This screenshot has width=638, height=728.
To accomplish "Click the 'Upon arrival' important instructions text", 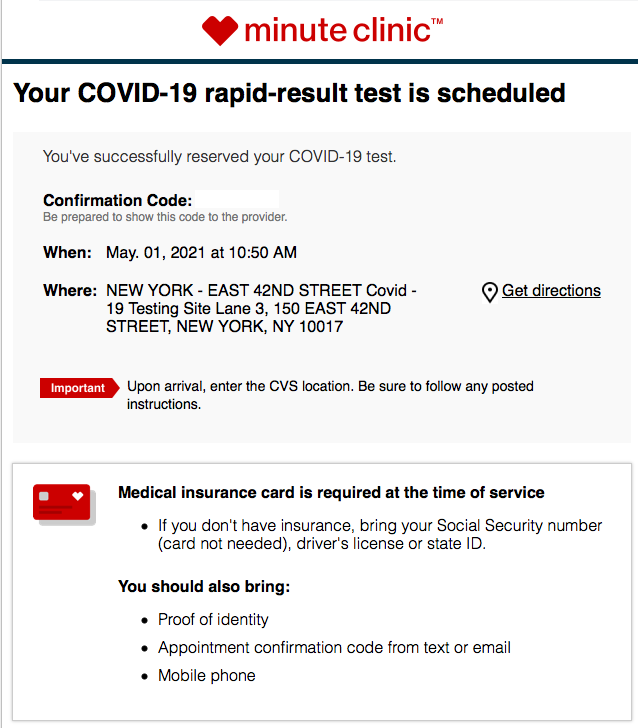I will (330, 395).
